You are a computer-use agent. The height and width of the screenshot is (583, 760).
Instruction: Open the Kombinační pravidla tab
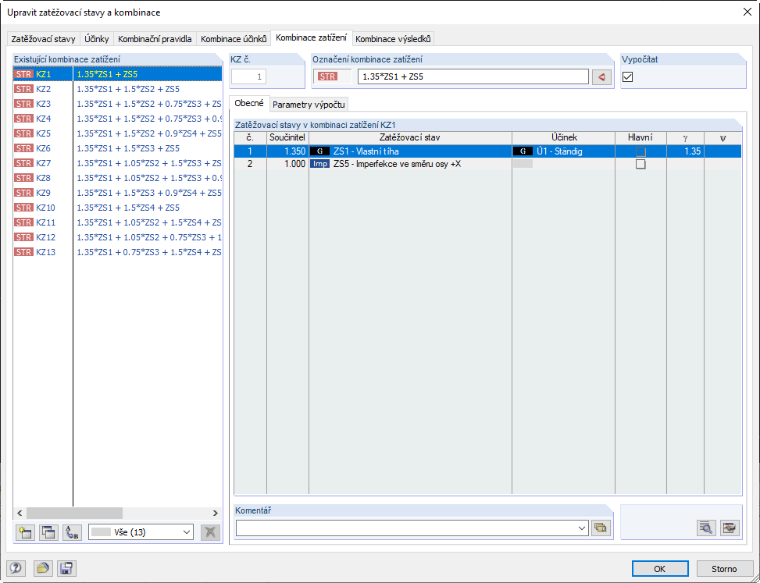[155, 39]
